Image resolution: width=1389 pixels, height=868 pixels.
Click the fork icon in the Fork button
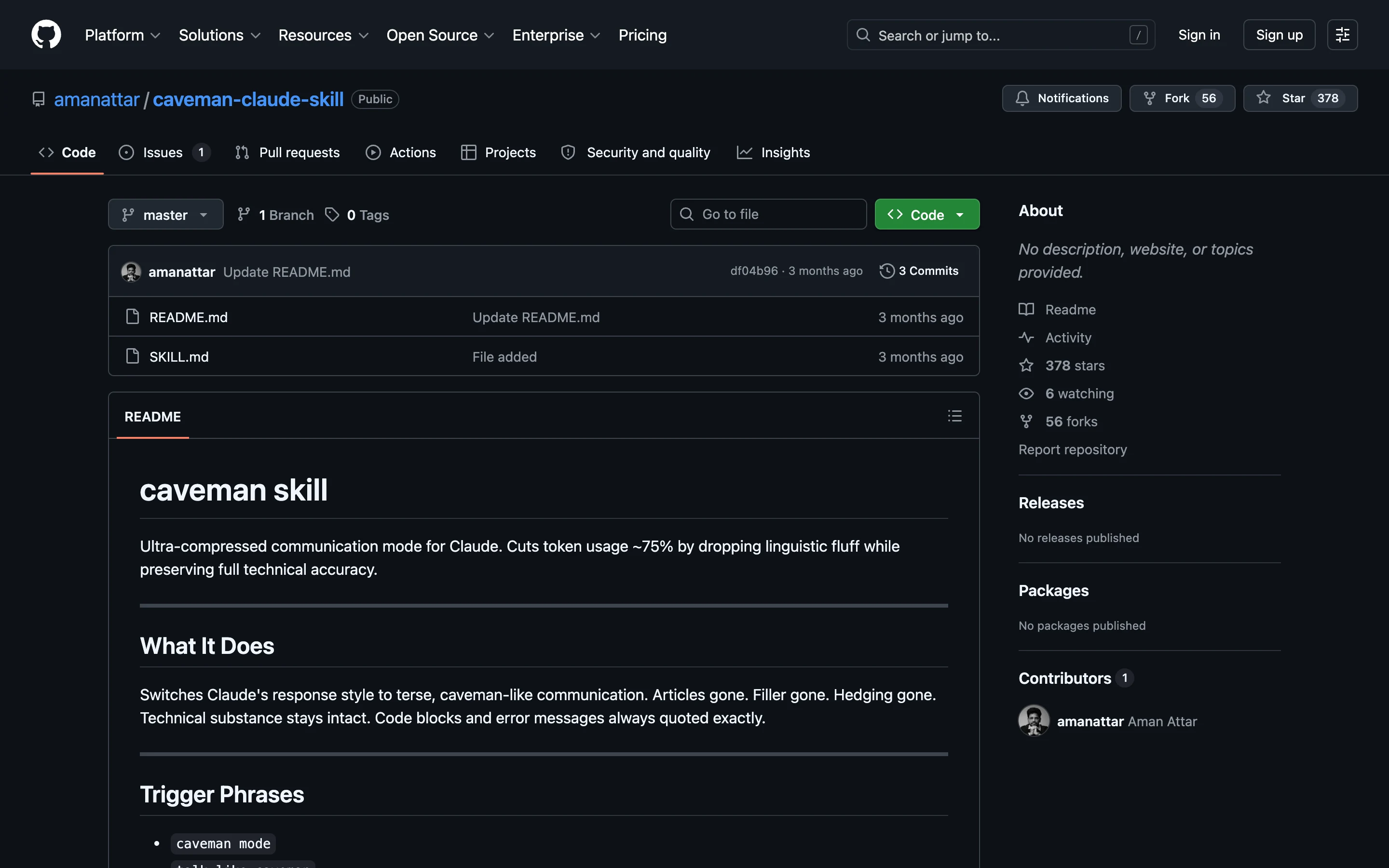(x=1149, y=98)
